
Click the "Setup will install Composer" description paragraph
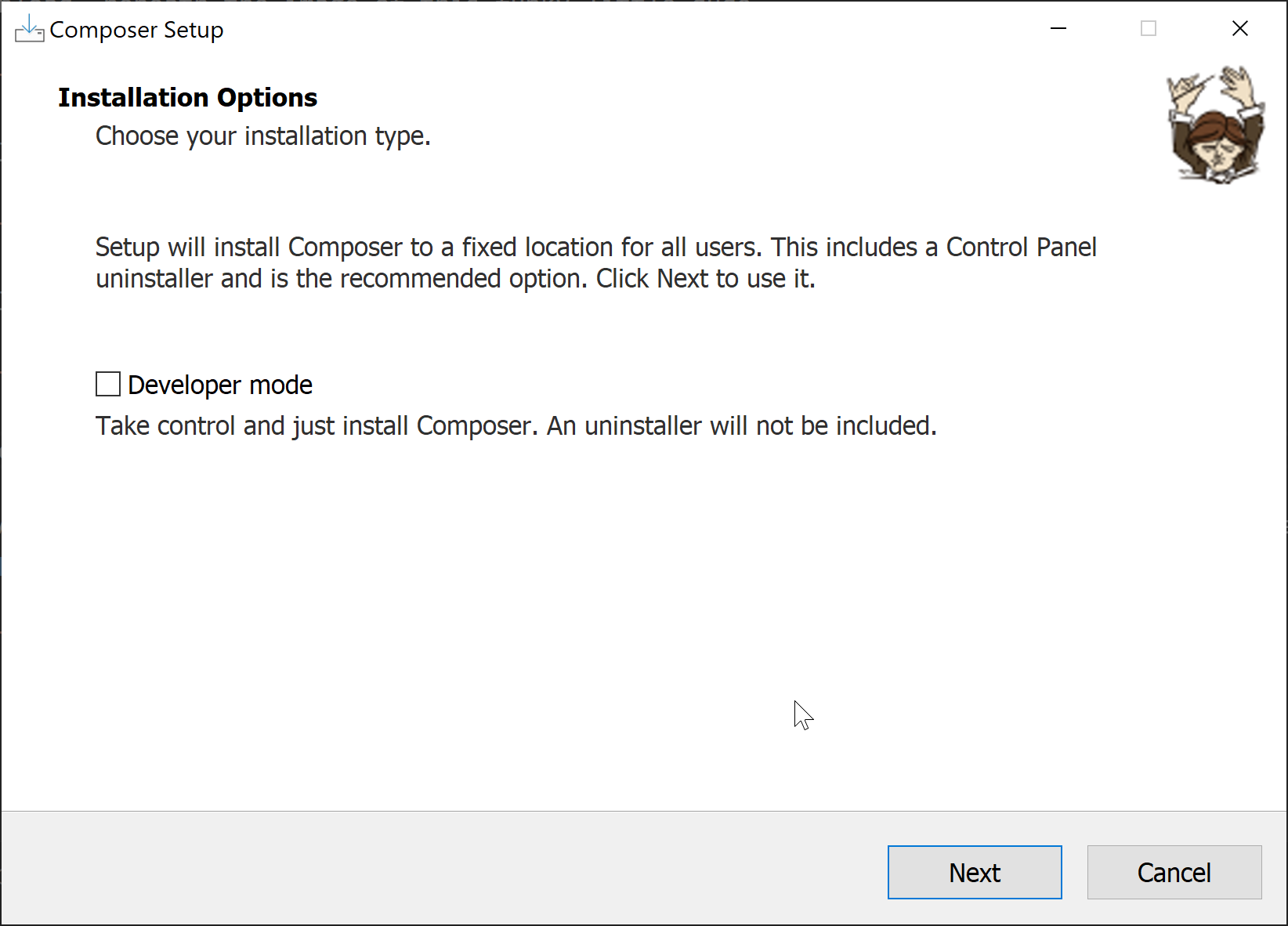pyautogui.click(x=595, y=263)
